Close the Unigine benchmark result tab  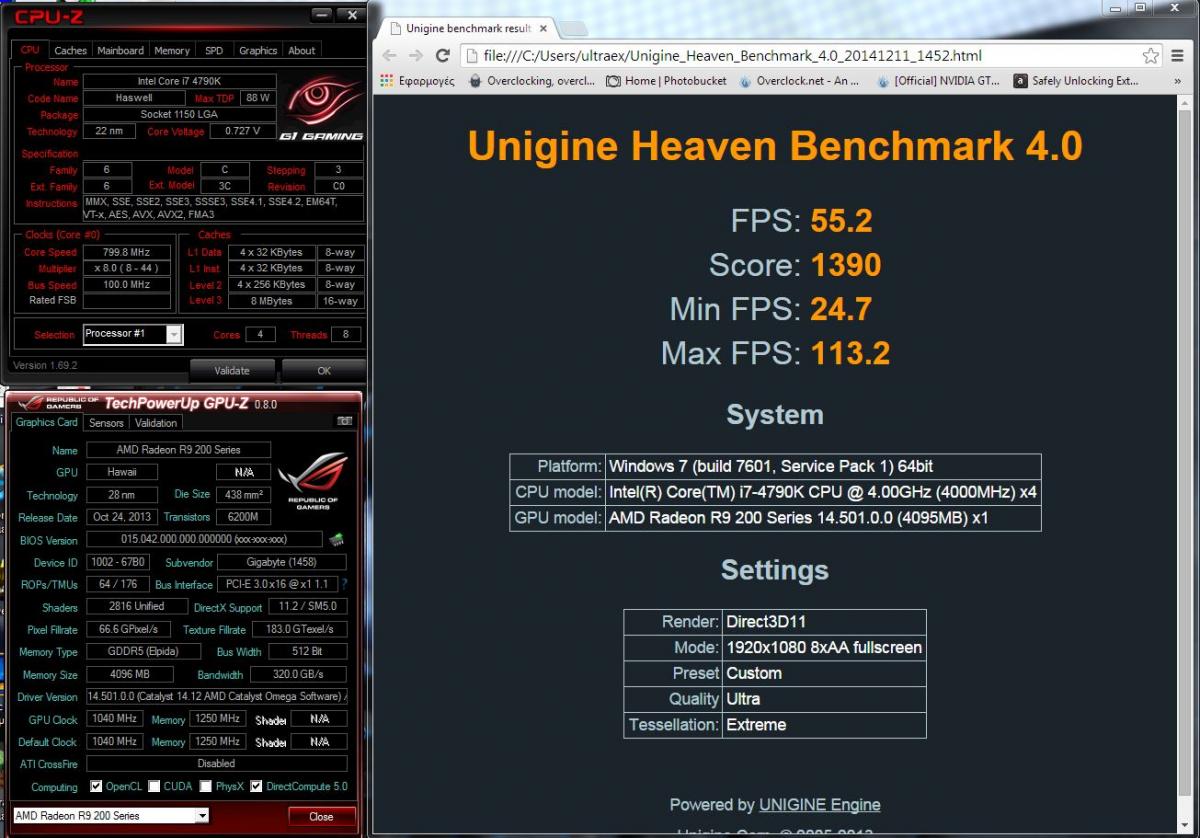(x=541, y=28)
